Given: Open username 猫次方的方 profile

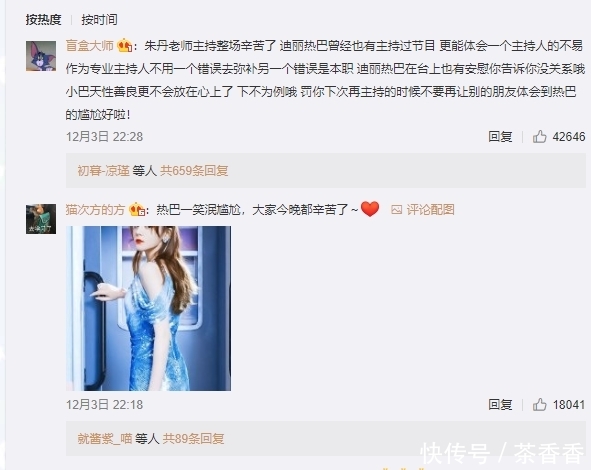Looking at the screenshot, I should (x=95, y=210).
